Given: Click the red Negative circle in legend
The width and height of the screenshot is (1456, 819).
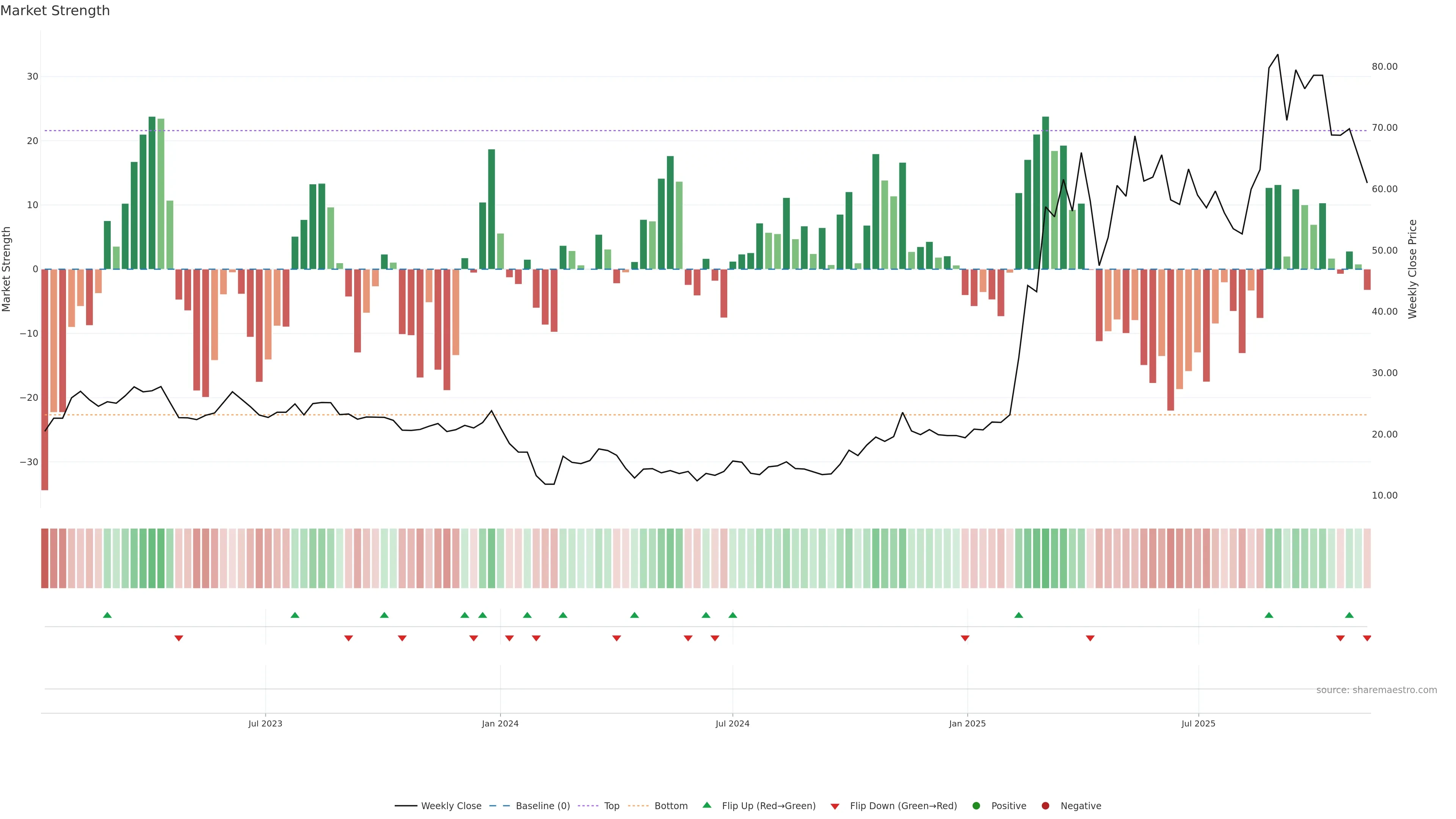Looking at the screenshot, I should [1045, 806].
